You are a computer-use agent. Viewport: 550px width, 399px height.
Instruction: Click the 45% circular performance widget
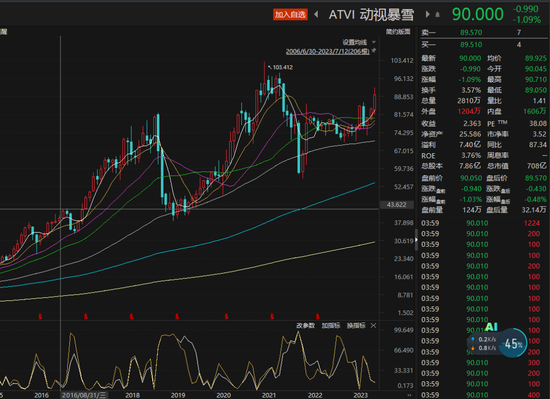tap(513, 343)
